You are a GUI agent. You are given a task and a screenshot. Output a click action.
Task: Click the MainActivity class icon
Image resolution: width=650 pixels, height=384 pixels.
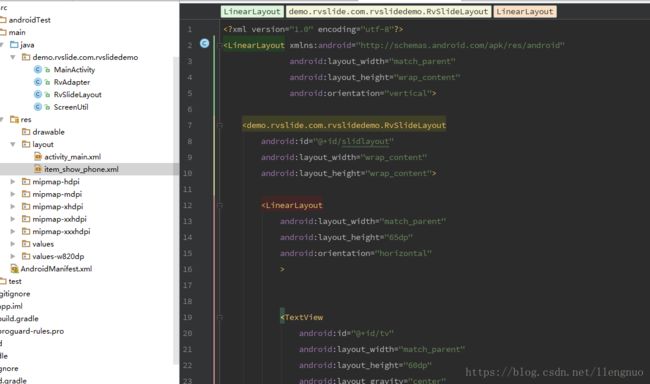point(38,70)
